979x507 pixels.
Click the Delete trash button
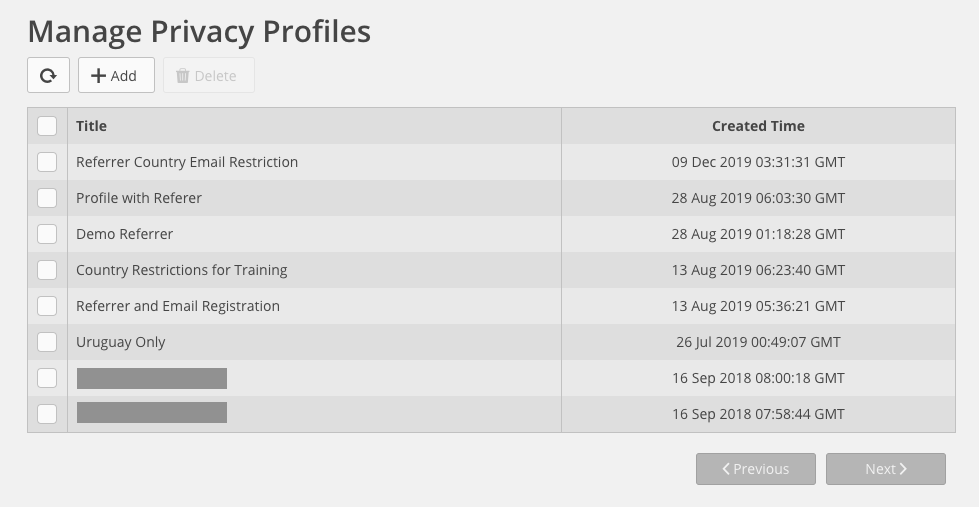coord(209,75)
